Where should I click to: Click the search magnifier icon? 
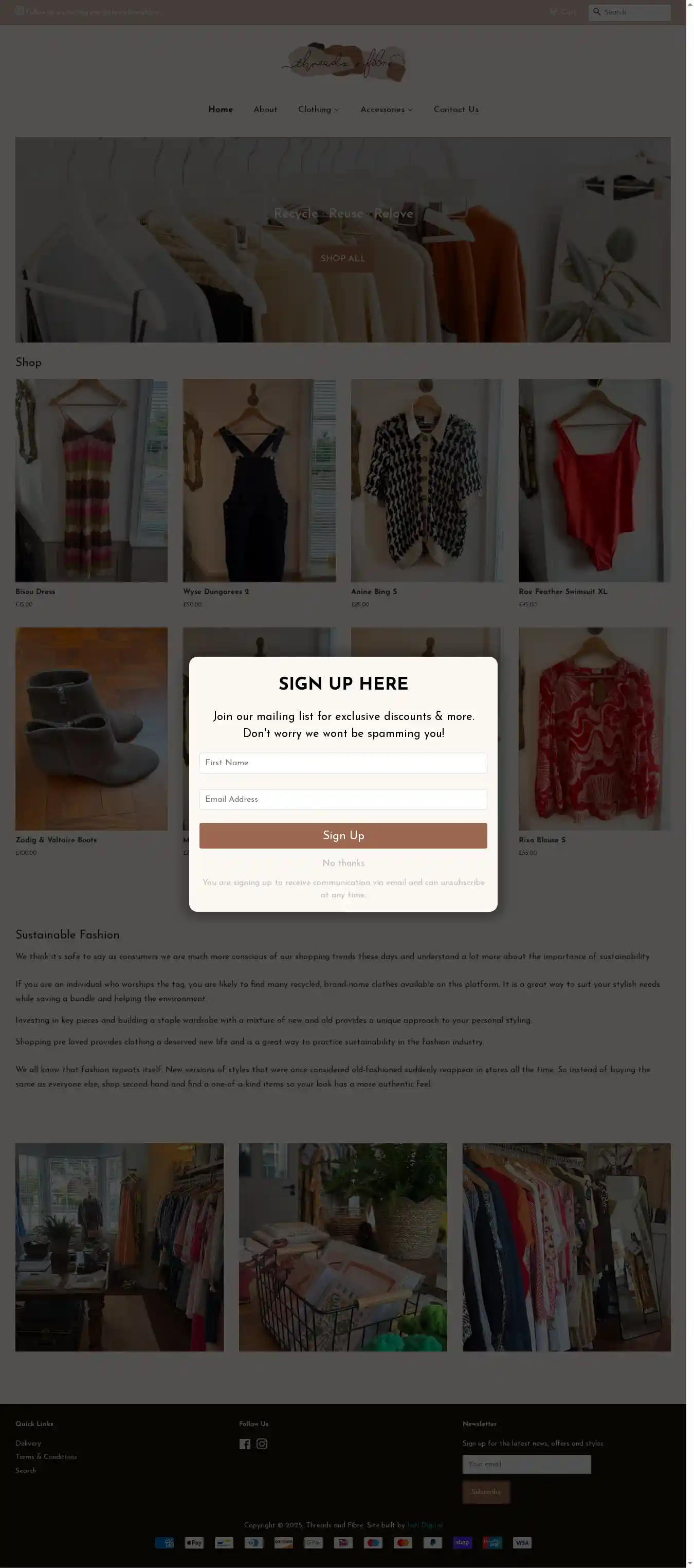(x=597, y=11)
